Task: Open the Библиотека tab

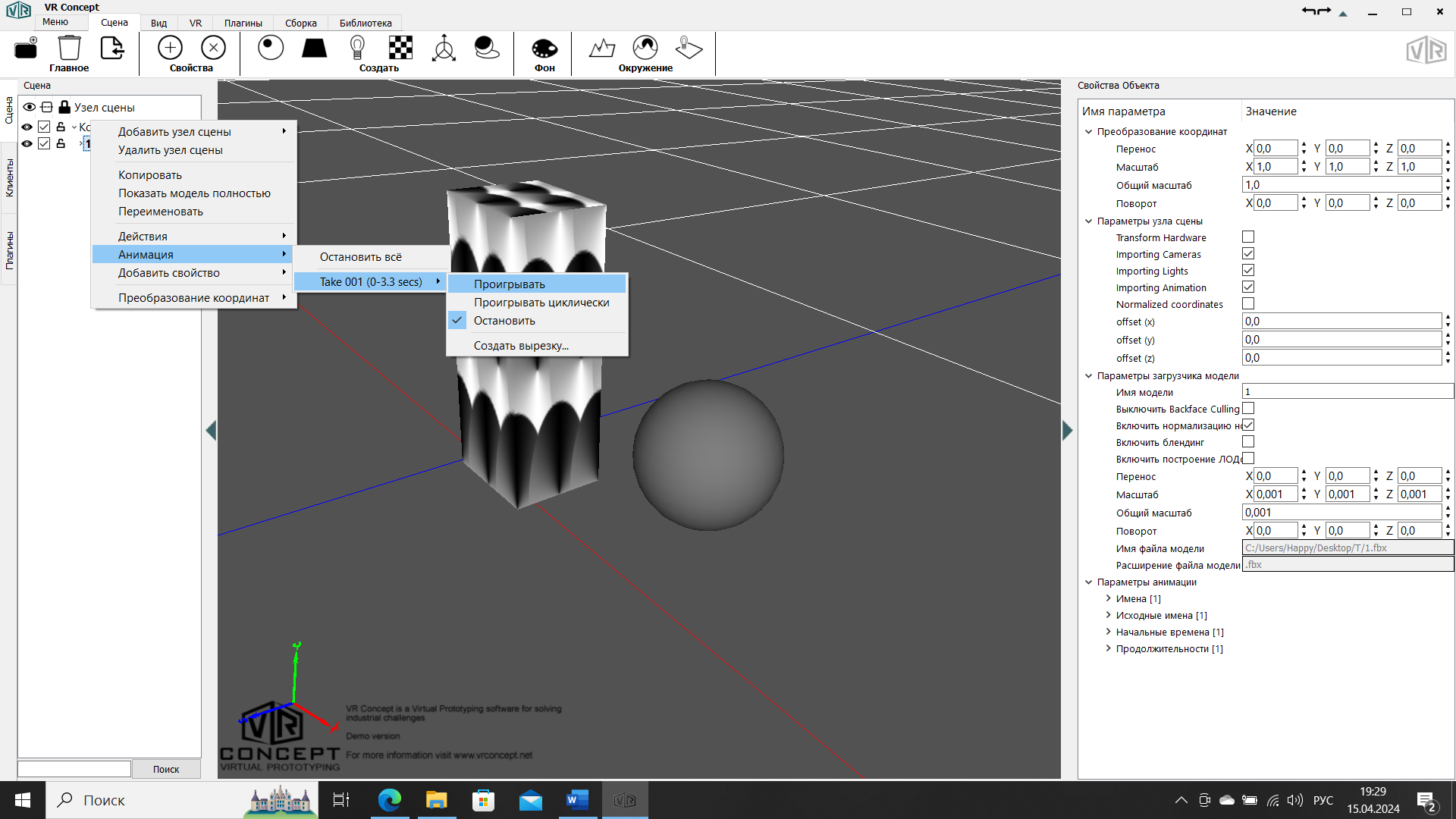Action: 366,23
